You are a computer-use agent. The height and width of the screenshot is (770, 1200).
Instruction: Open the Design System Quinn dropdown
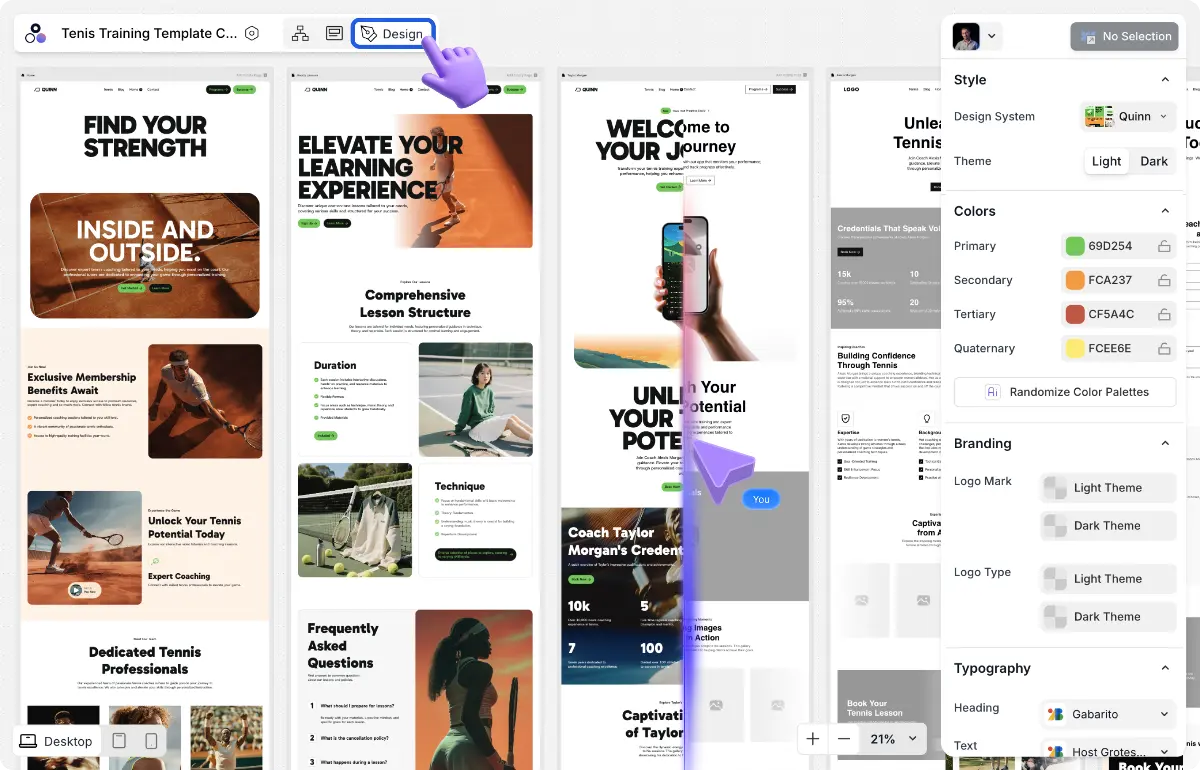[1126, 116]
